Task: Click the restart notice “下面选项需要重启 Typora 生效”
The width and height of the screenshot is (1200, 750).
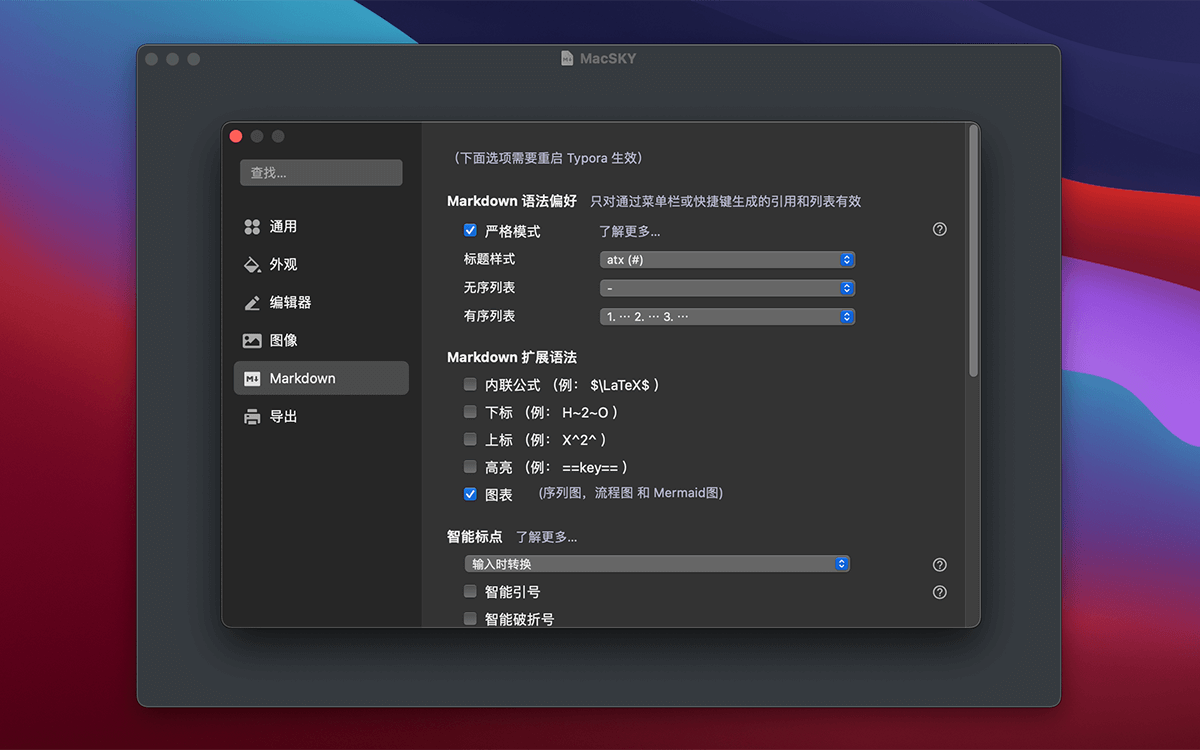Action: click(548, 158)
